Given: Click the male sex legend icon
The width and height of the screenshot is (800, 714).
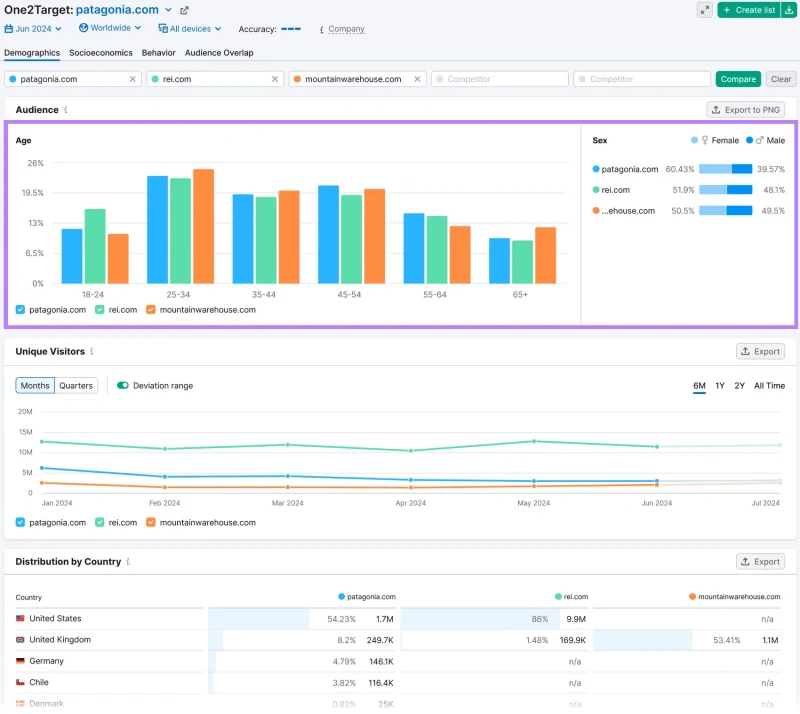Looking at the screenshot, I should [x=760, y=140].
